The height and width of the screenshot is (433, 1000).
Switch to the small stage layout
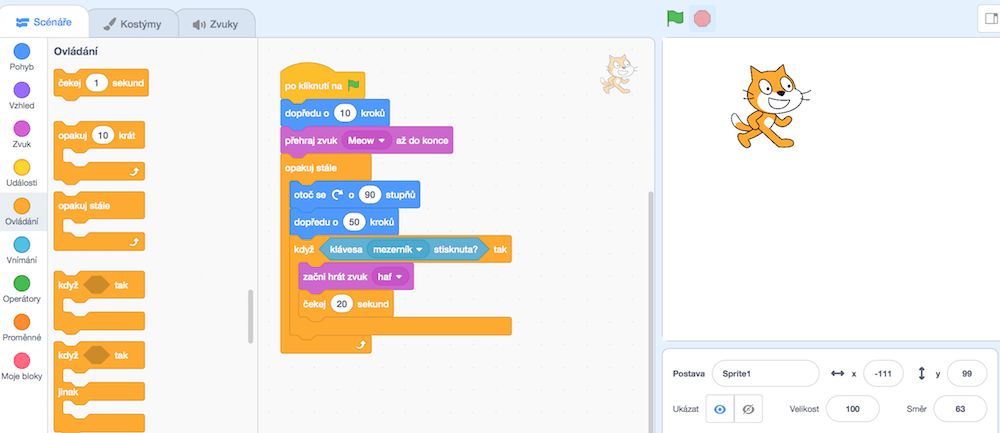(x=992, y=18)
